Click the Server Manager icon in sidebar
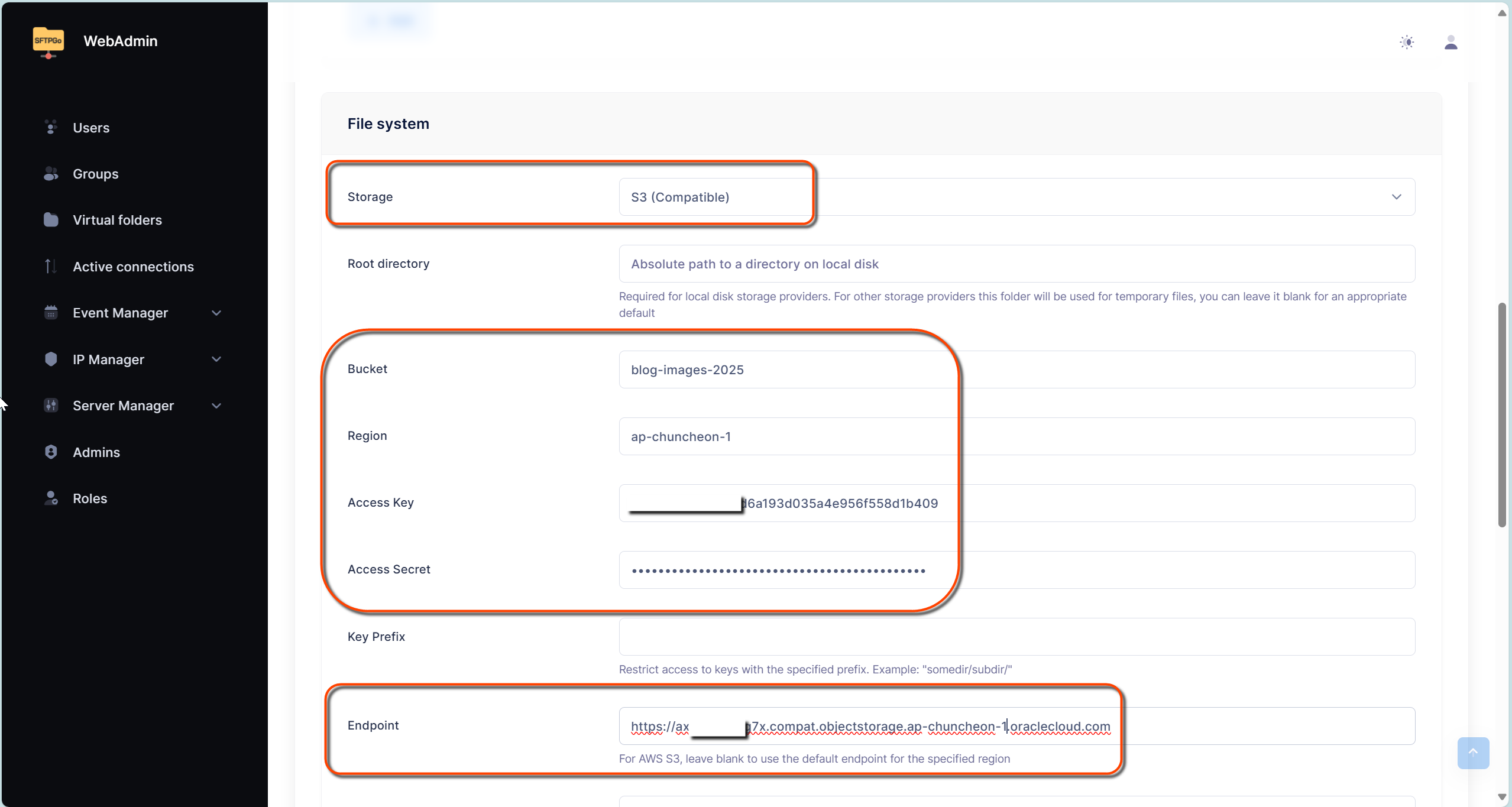 tap(50, 405)
